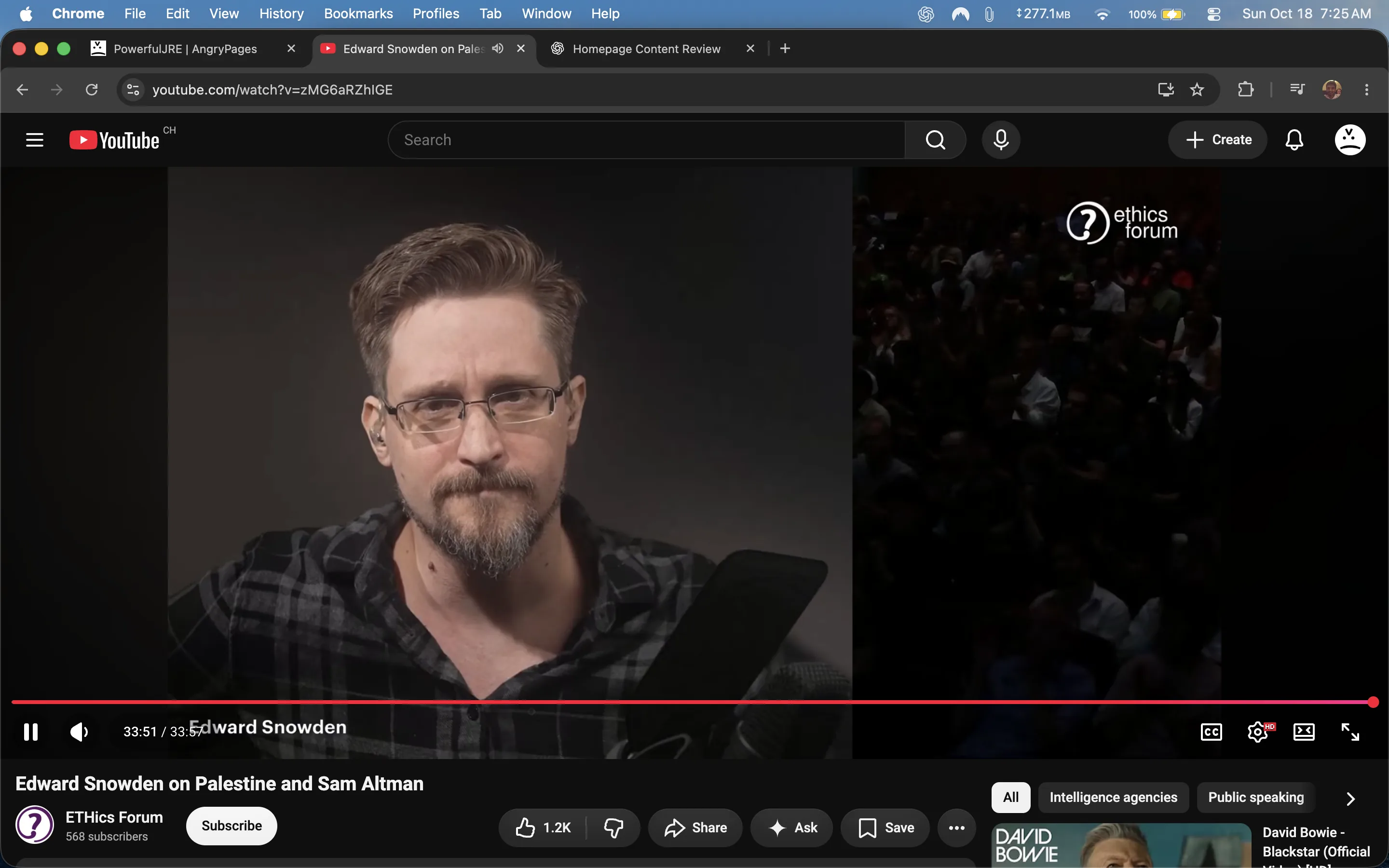
Task: Select the Intelligence agencies chip
Action: click(x=1113, y=798)
